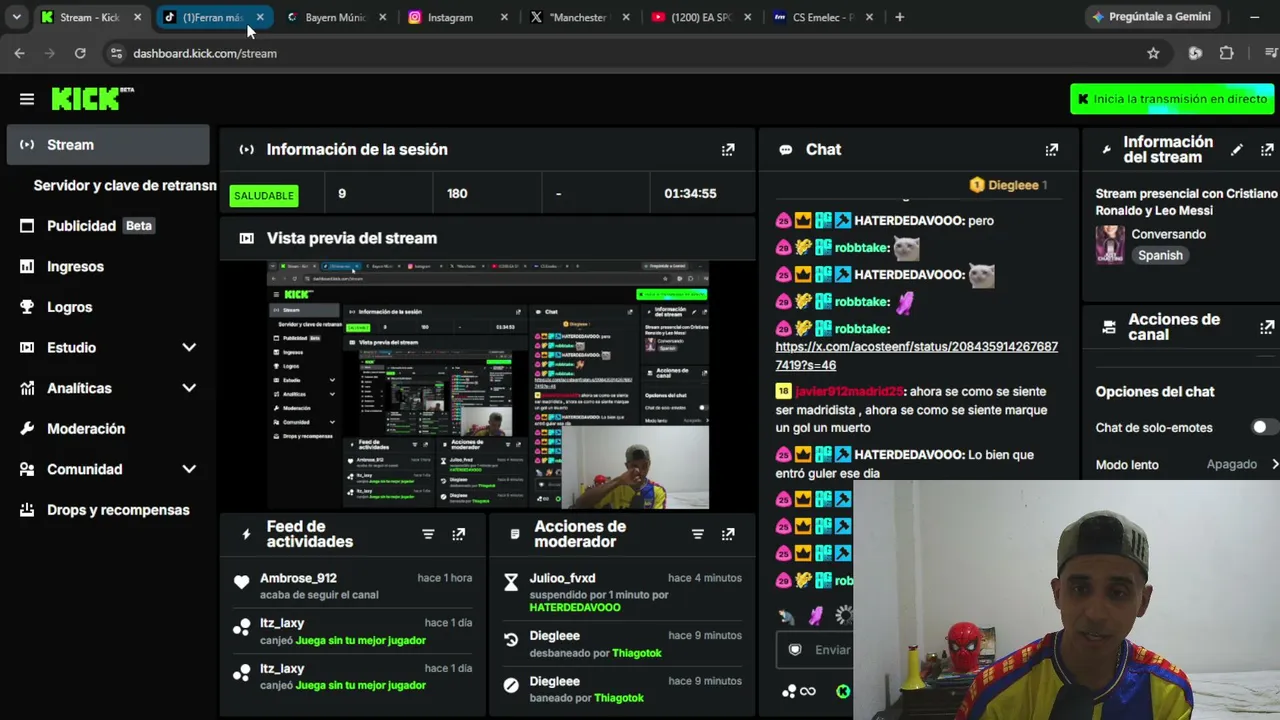1280x720 pixels.
Task: Click the 01:34:55 session duration
Action: pos(690,194)
